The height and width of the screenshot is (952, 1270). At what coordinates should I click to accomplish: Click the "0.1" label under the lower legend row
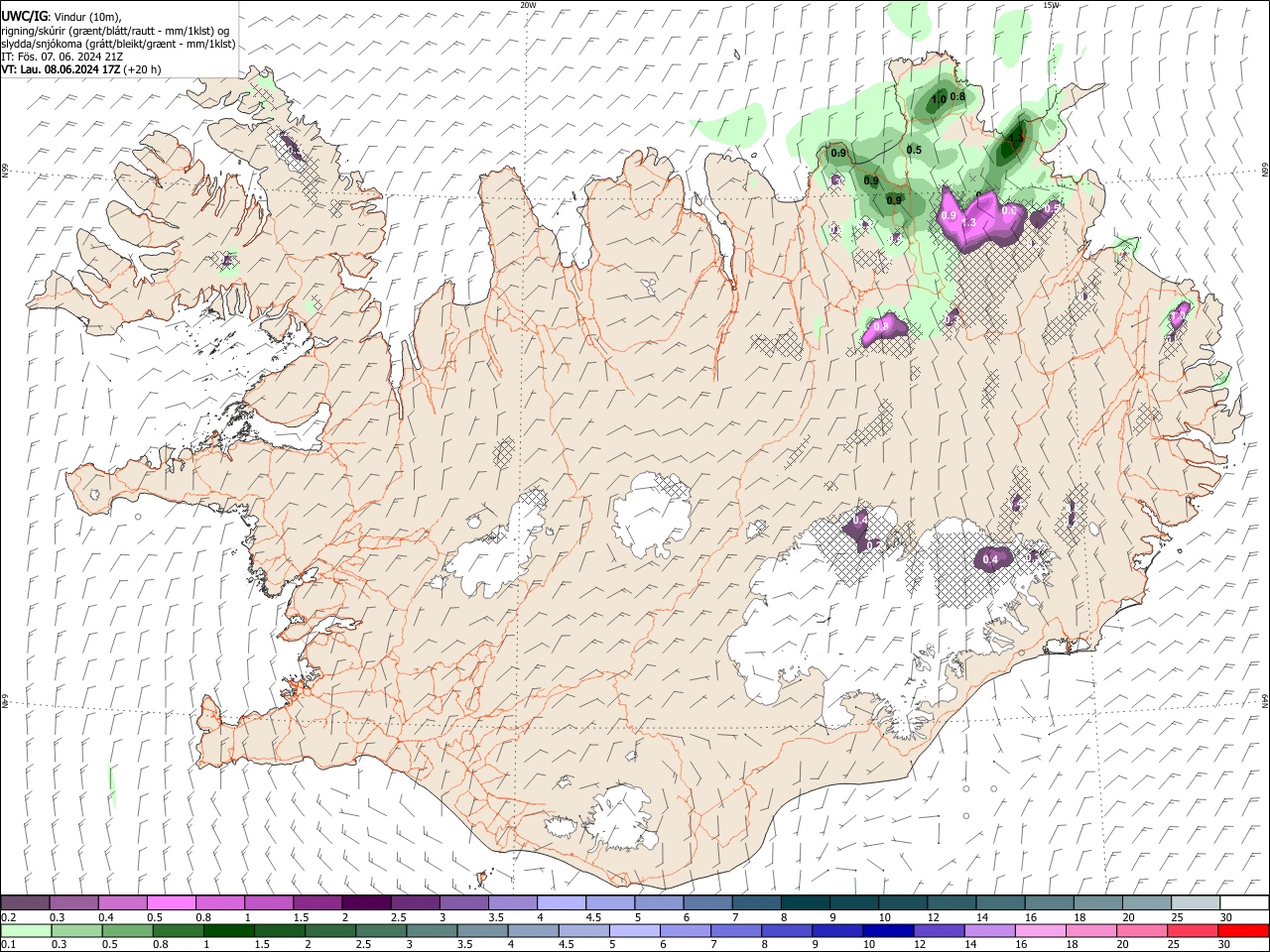[x=9, y=945]
